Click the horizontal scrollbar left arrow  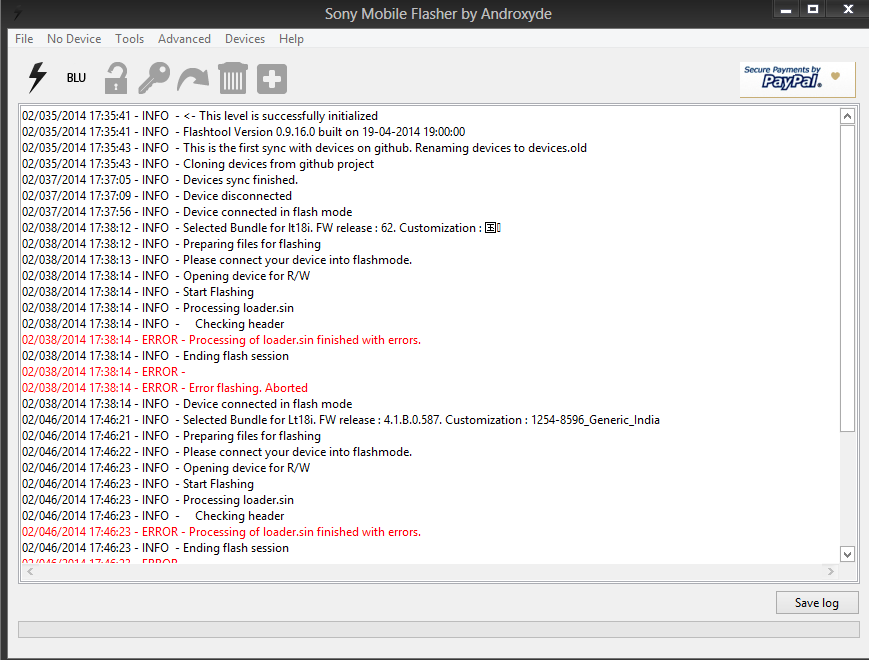(x=30, y=571)
